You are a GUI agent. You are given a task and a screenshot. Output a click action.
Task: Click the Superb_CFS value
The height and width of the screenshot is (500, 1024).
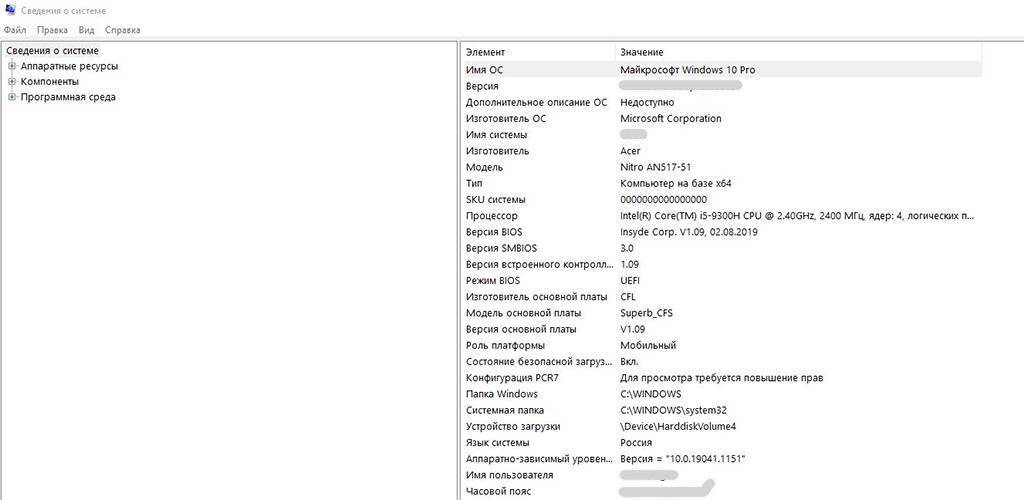coord(646,313)
